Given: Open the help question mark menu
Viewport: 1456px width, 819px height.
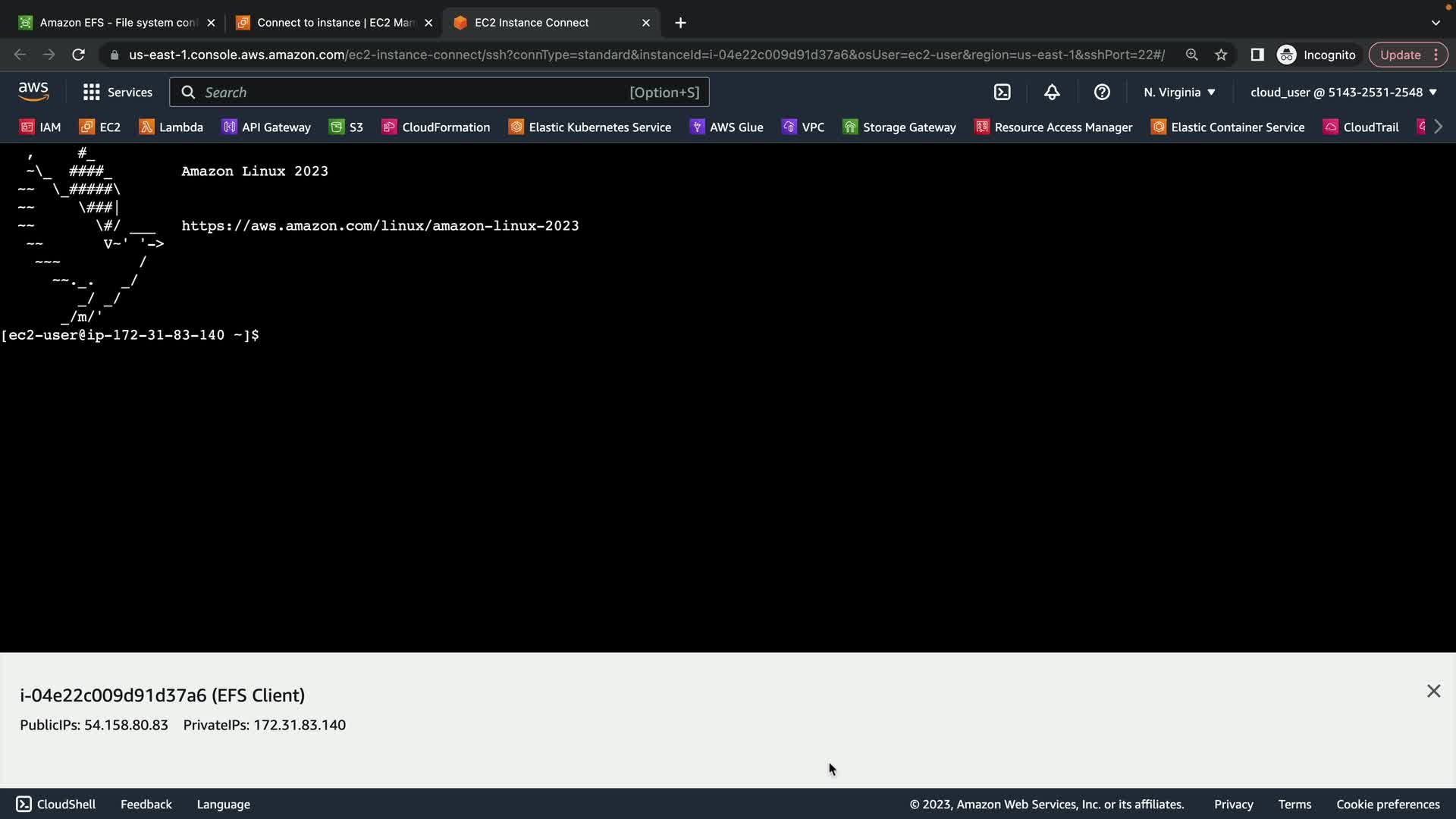Looking at the screenshot, I should [1102, 93].
